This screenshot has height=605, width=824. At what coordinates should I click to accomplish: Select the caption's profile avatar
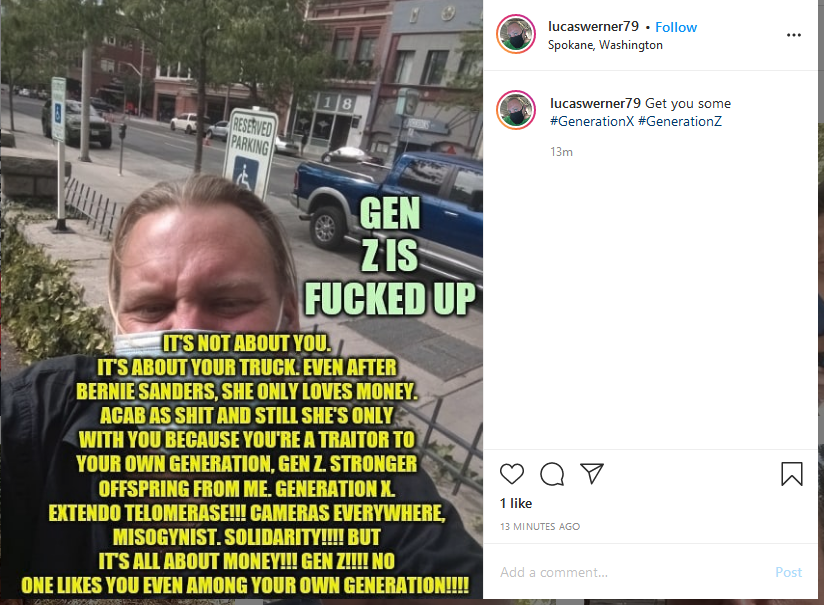[x=516, y=110]
